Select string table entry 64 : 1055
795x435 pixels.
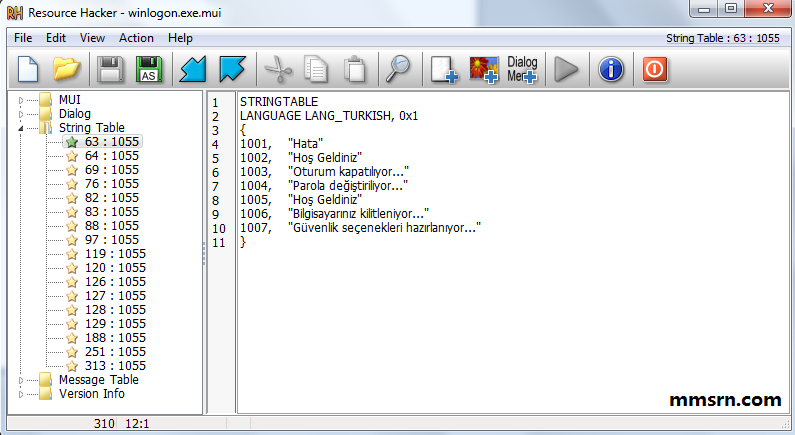tap(112, 156)
